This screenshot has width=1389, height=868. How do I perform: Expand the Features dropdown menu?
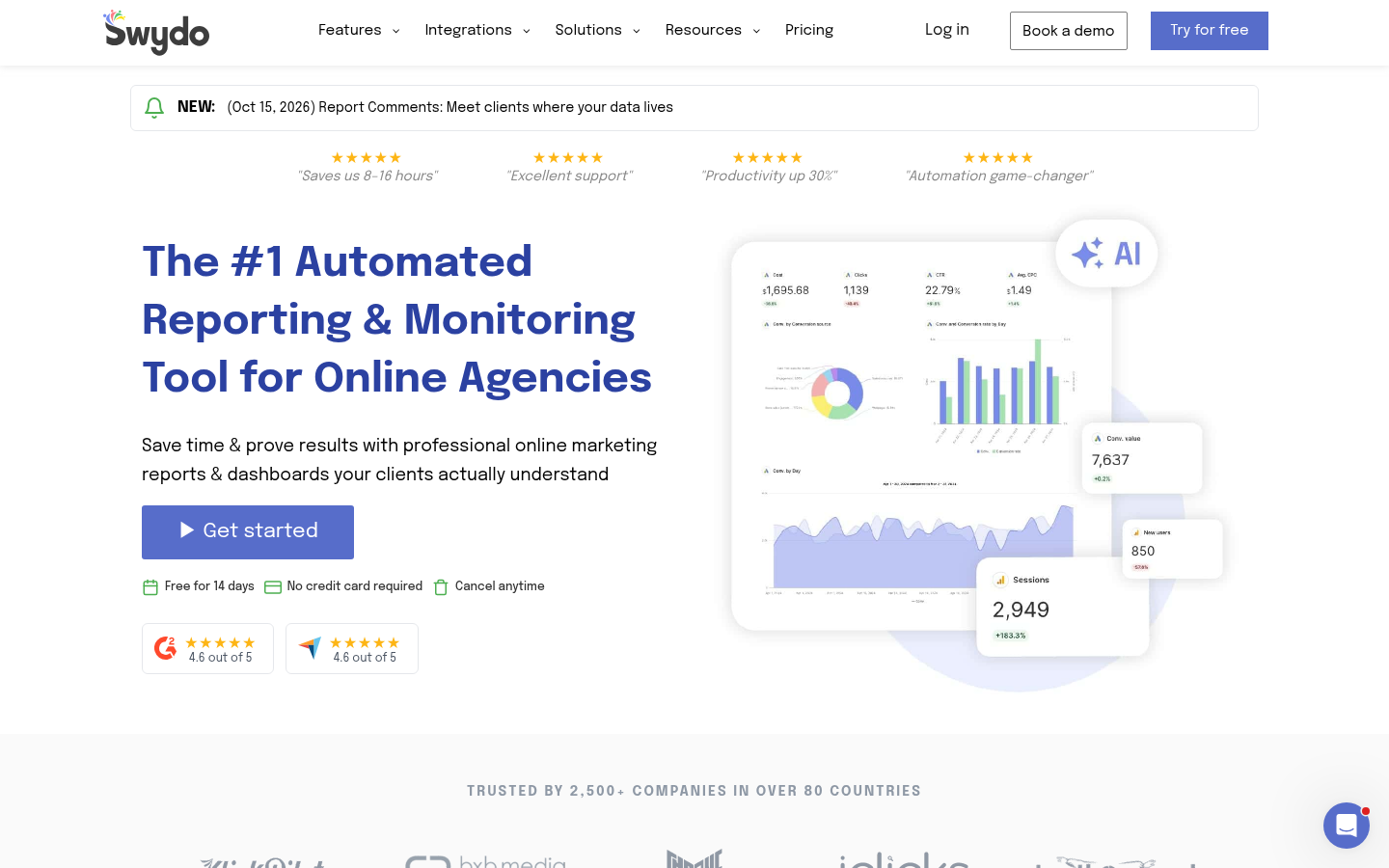coord(359,30)
